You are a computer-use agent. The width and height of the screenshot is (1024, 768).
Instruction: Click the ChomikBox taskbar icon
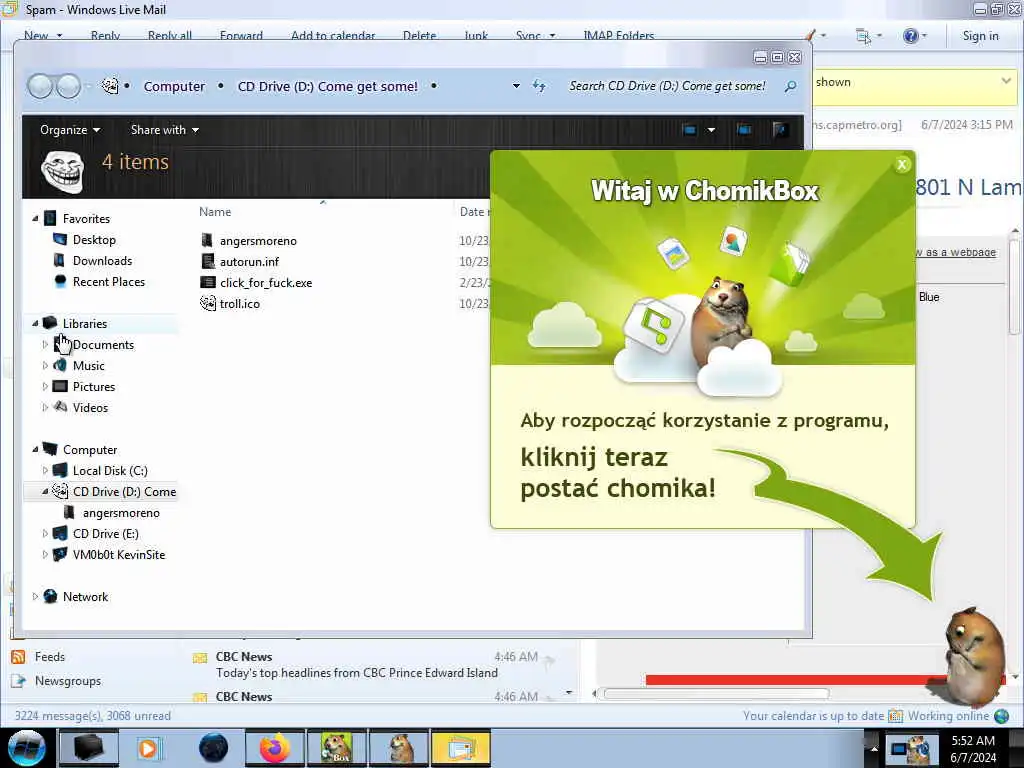(336, 748)
